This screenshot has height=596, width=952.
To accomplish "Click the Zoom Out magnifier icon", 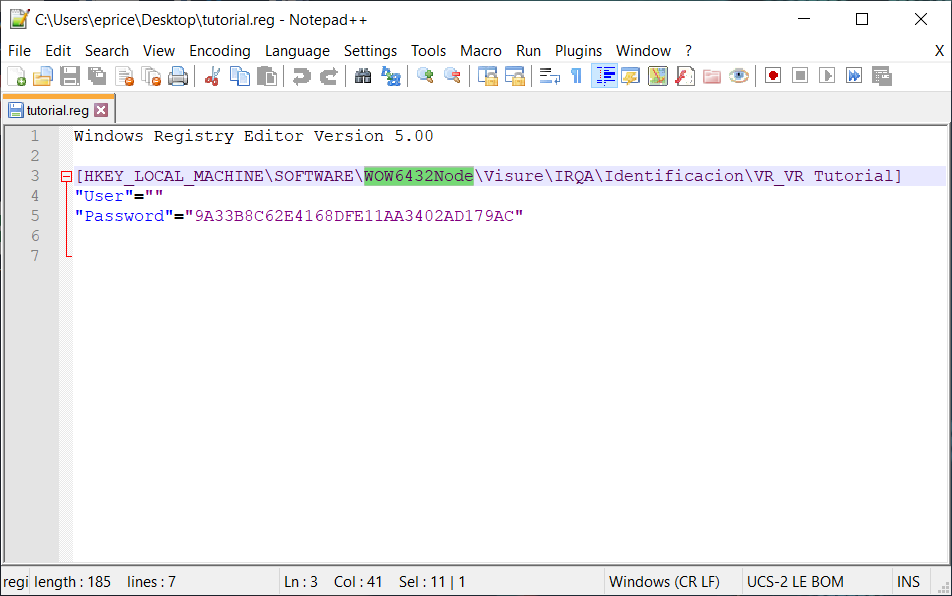I will 452,76.
